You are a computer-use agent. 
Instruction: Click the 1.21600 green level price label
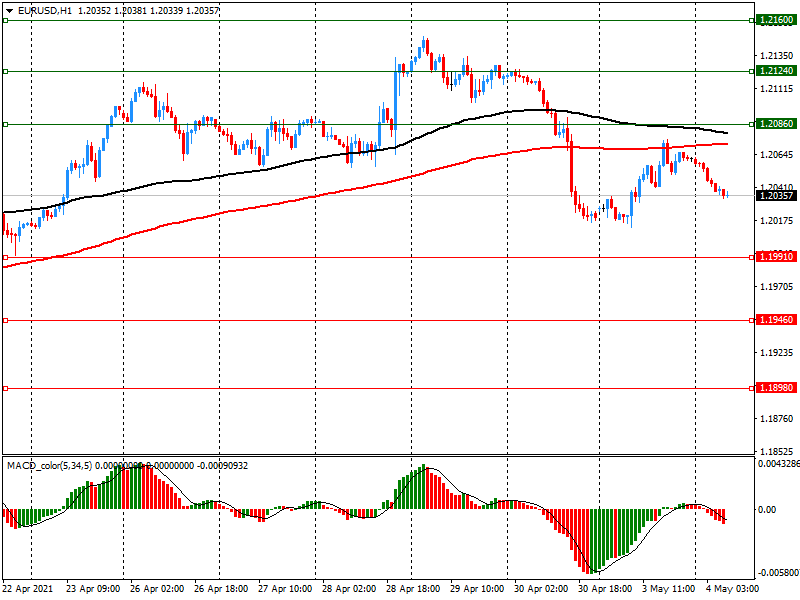coord(776,20)
